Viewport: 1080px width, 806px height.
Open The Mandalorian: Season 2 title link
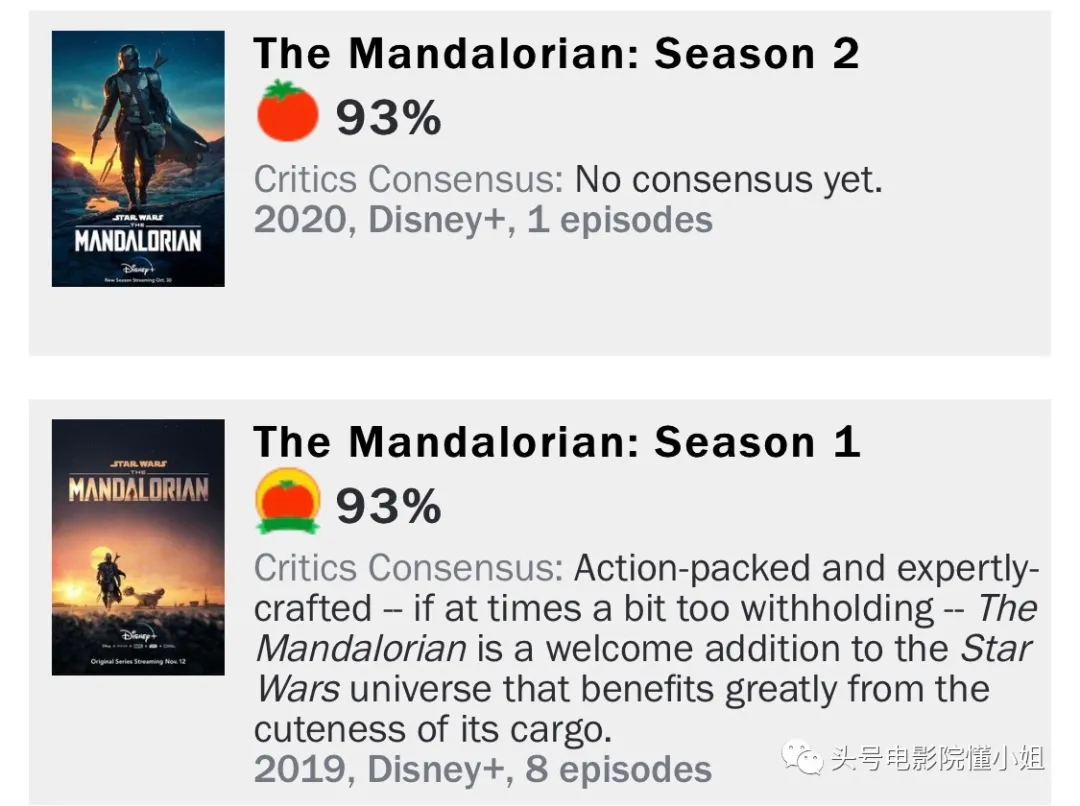[556, 54]
